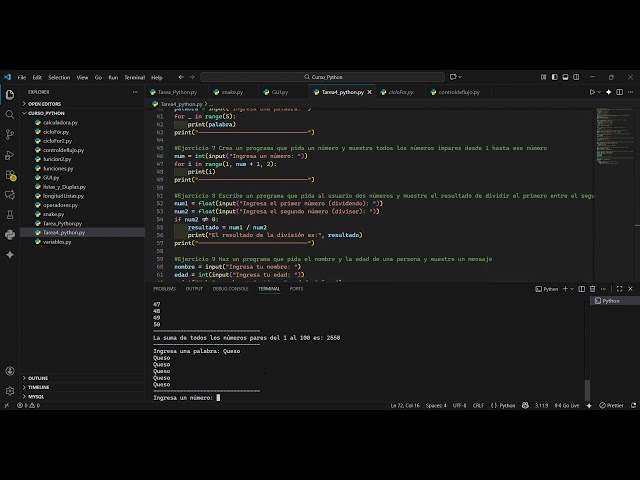
Task: Open the launch profile dropdown arrow
Action: tap(572, 289)
